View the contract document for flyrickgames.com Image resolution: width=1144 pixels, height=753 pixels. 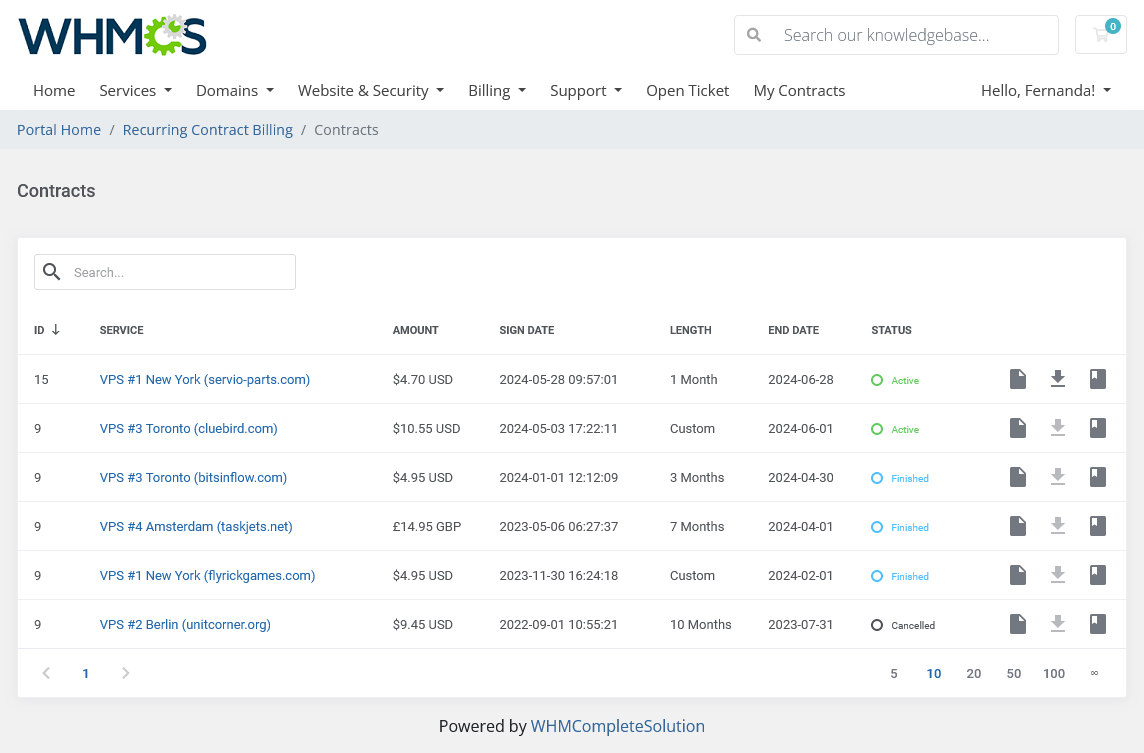click(x=1018, y=574)
